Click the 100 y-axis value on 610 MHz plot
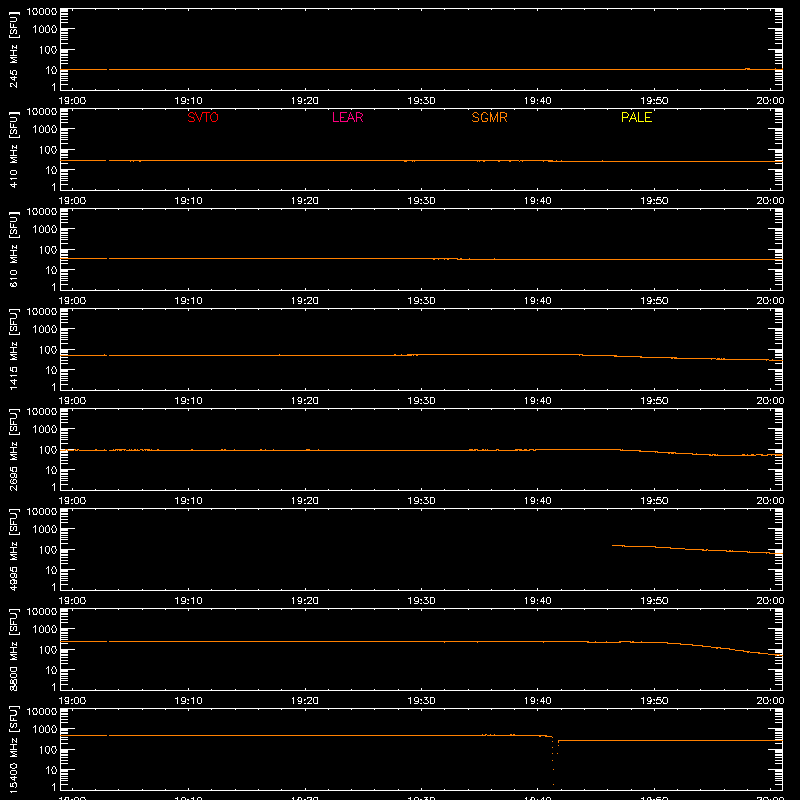 click(48, 250)
